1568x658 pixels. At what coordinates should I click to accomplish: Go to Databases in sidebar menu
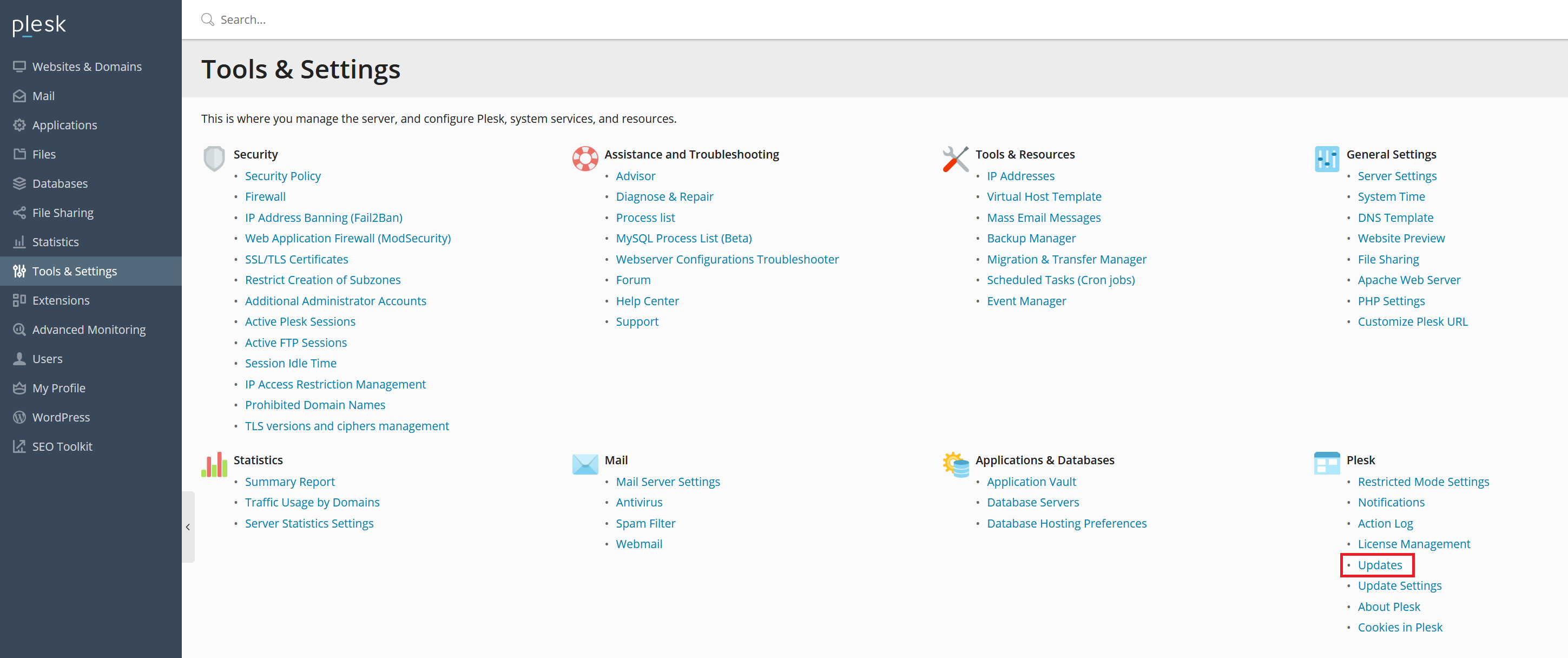coord(91,183)
